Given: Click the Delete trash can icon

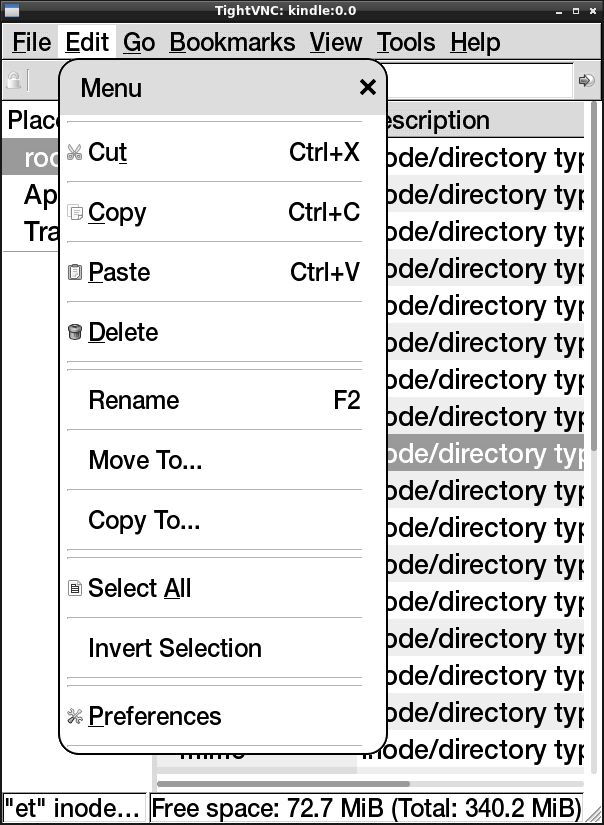Looking at the screenshot, I should pos(74,332).
